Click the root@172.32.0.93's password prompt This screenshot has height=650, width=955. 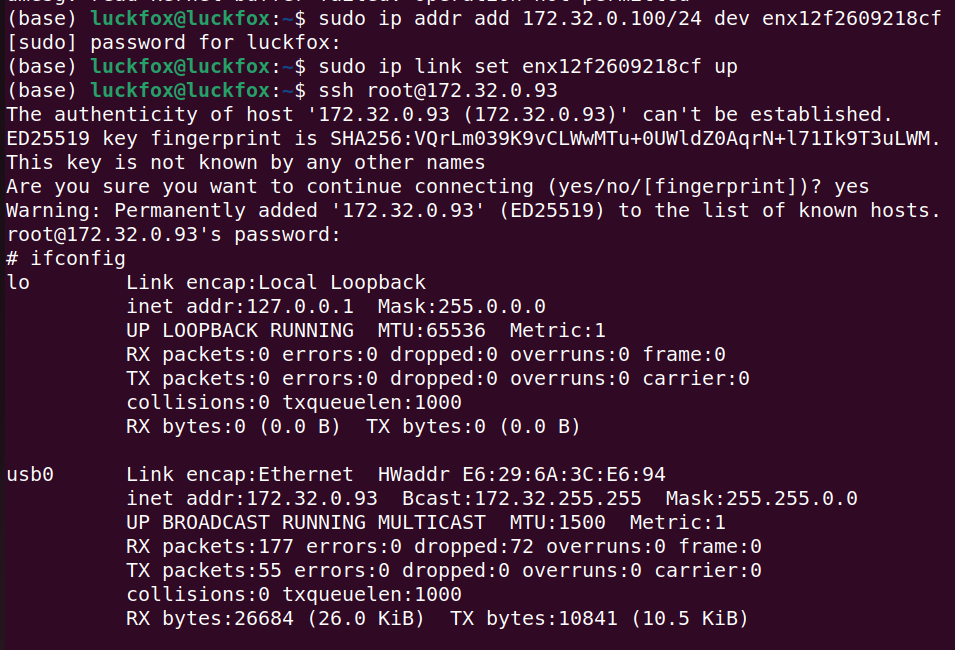point(174,235)
